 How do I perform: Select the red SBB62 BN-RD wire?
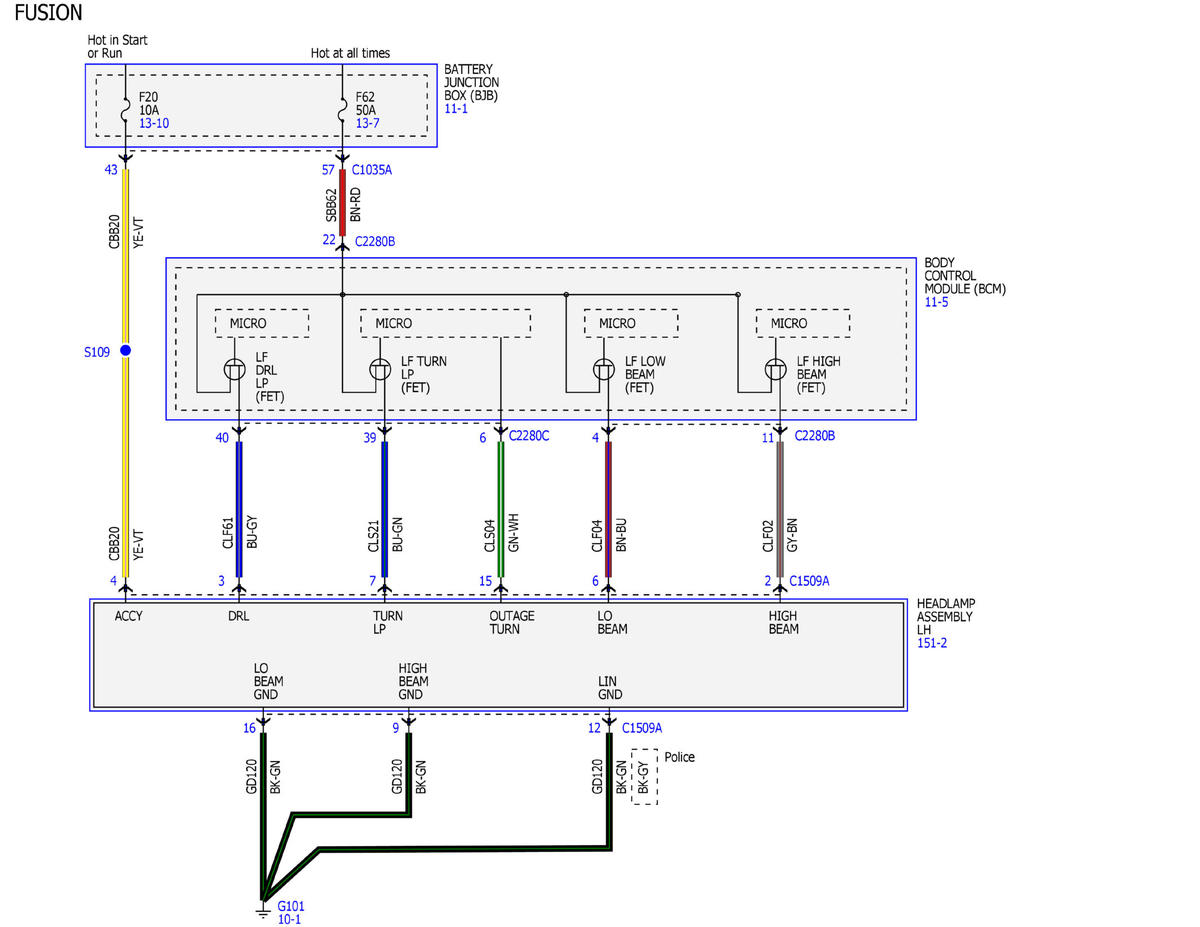pyautogui.click(x=342, y=202)
